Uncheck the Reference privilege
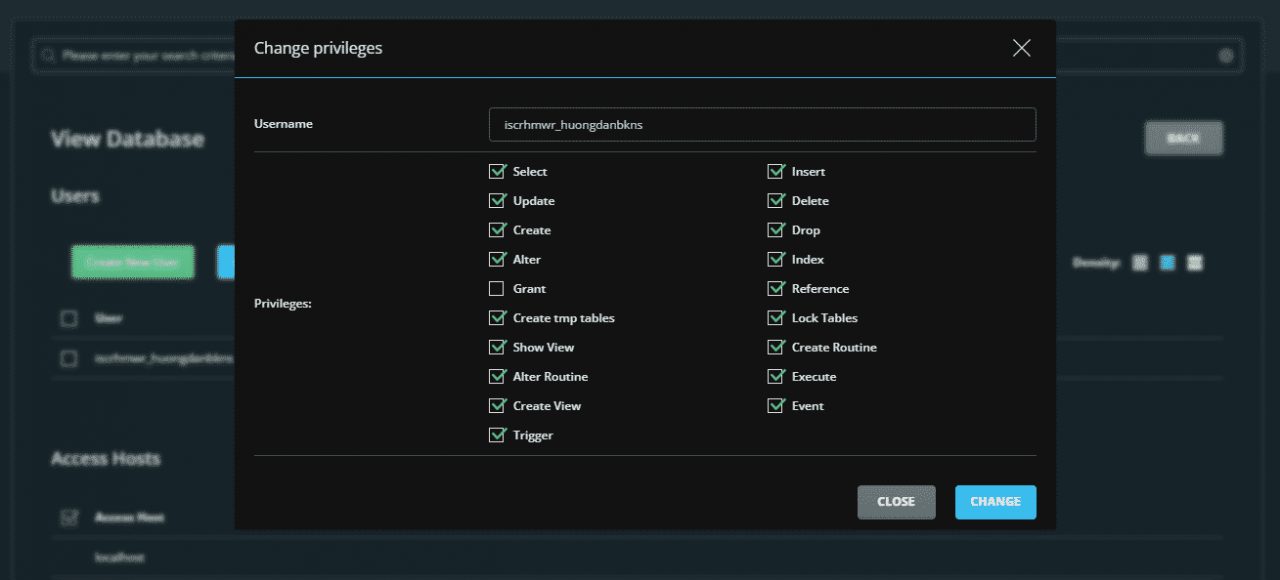This screenshot has height=580, width=1280. (x=776, y=289)
